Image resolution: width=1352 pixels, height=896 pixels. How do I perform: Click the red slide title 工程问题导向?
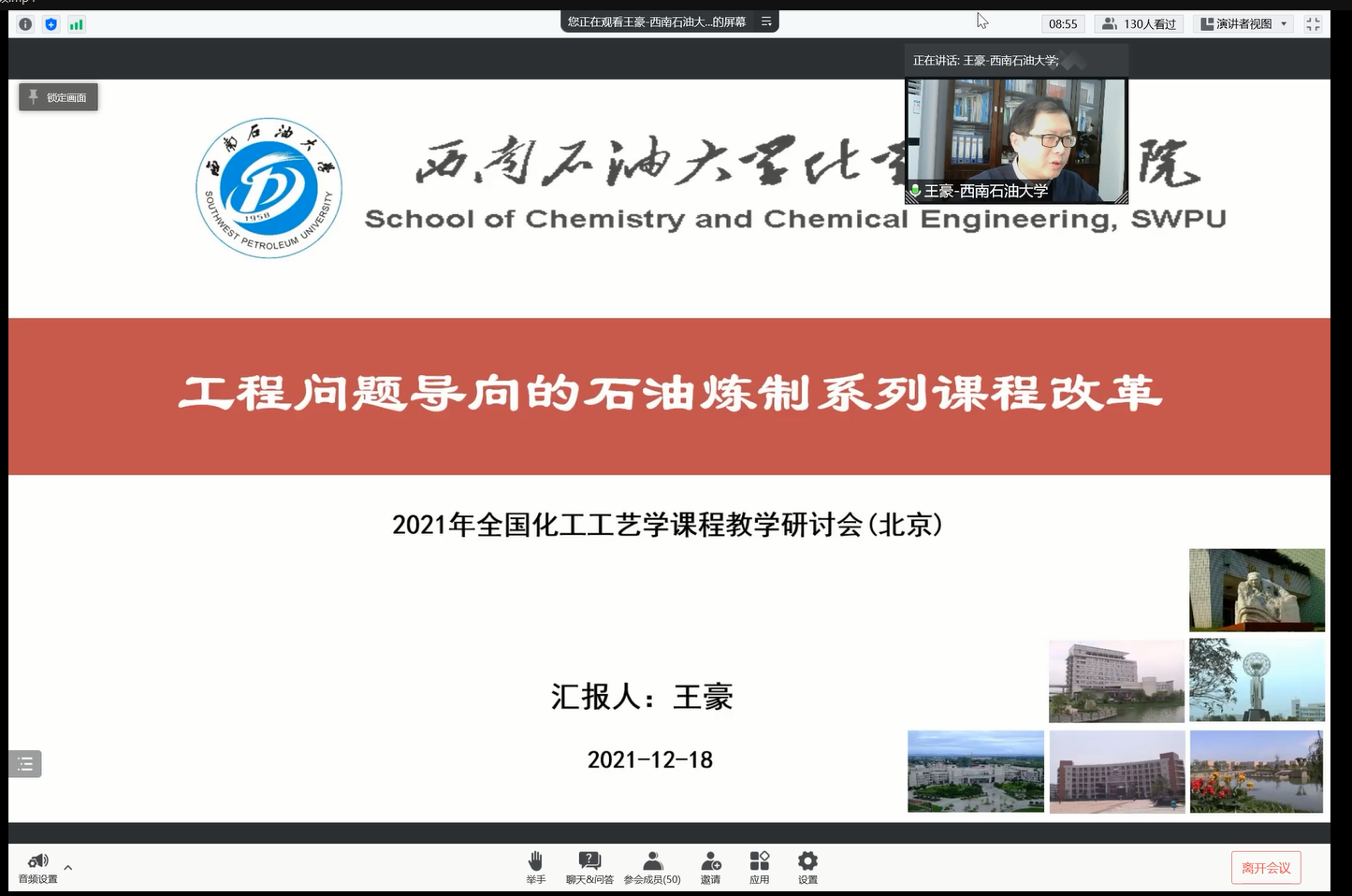tap(670, 394)
